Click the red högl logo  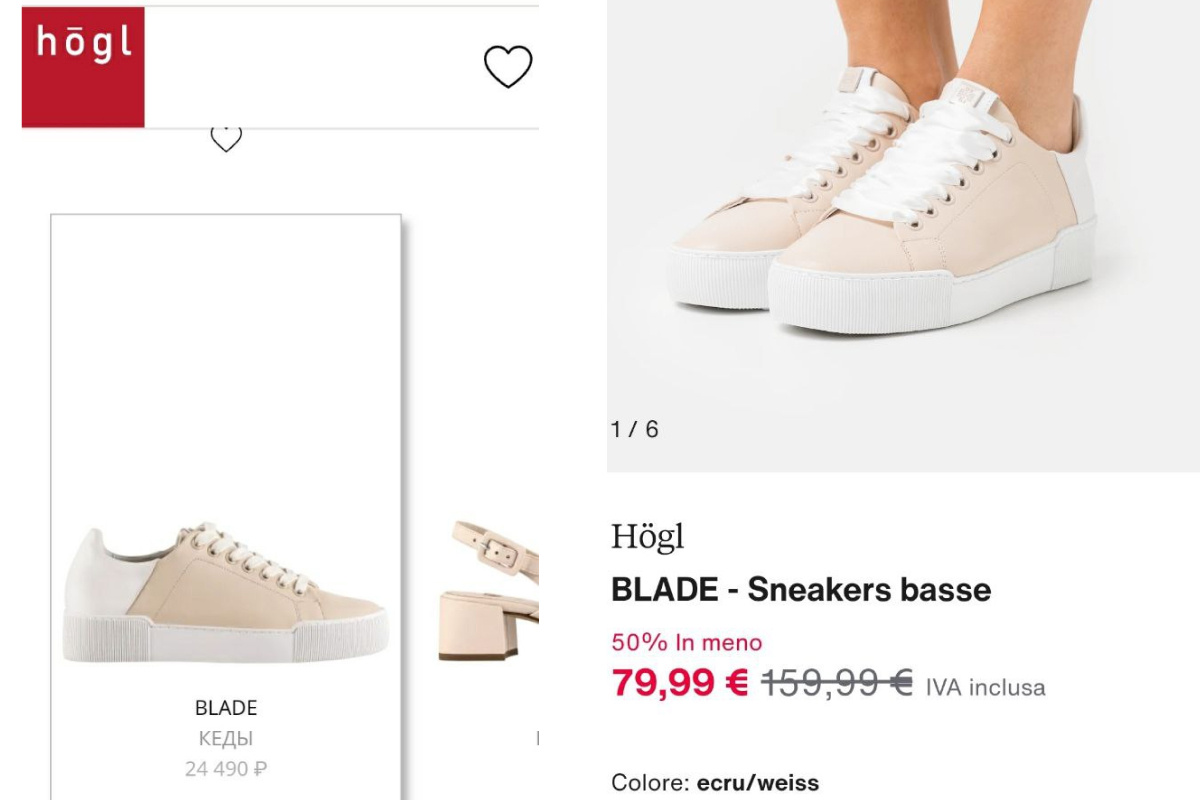[x=83, y=67]
